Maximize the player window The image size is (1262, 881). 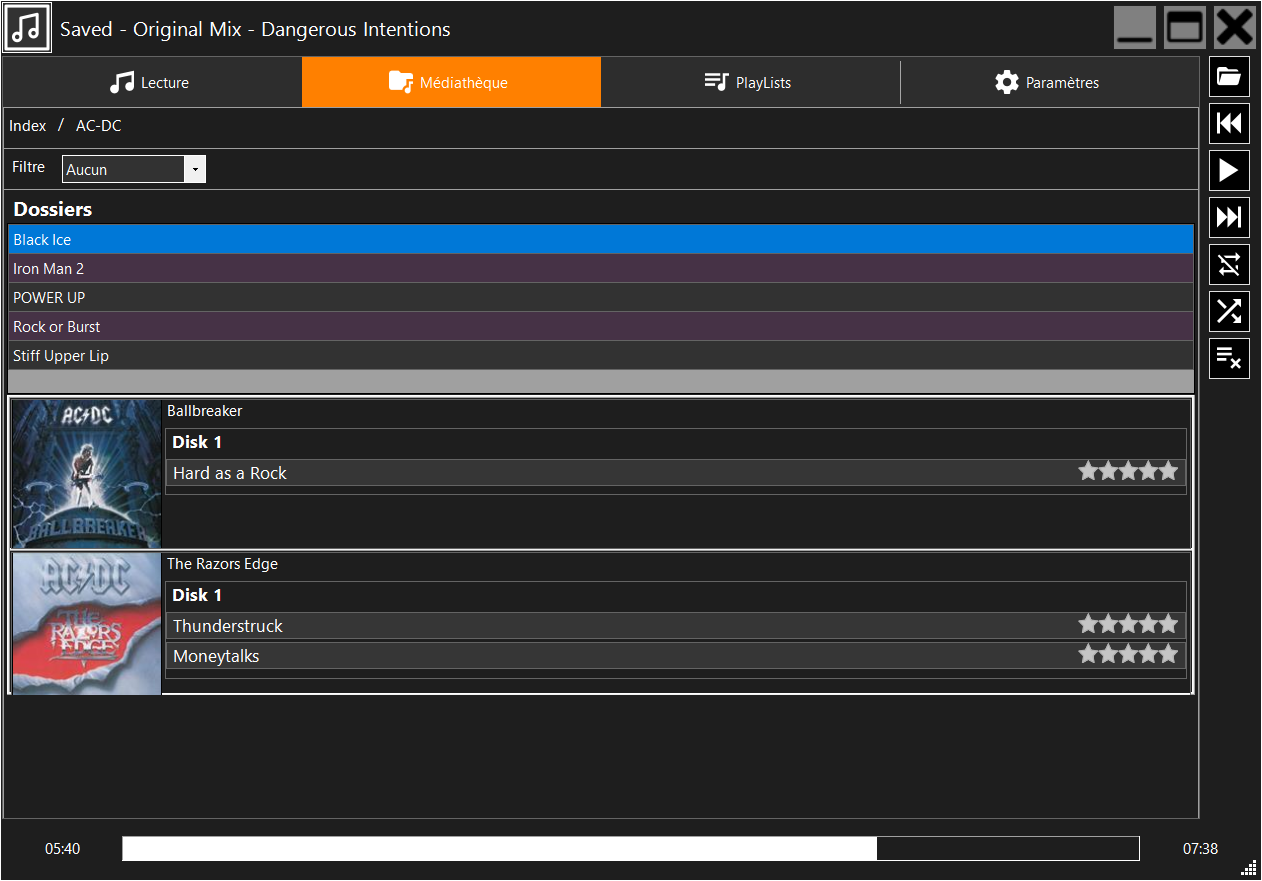[x=1185, y=28]
